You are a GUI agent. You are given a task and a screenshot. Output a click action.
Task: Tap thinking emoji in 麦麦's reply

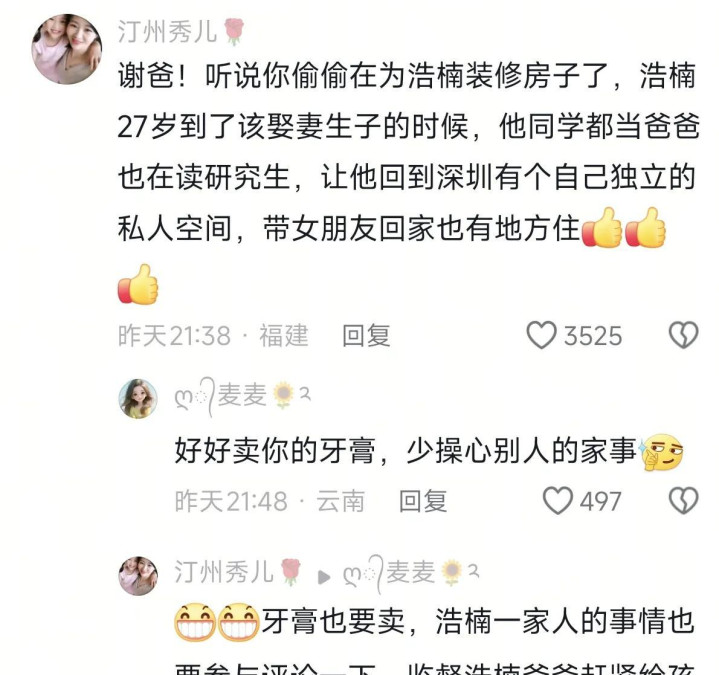click(660, 452)
